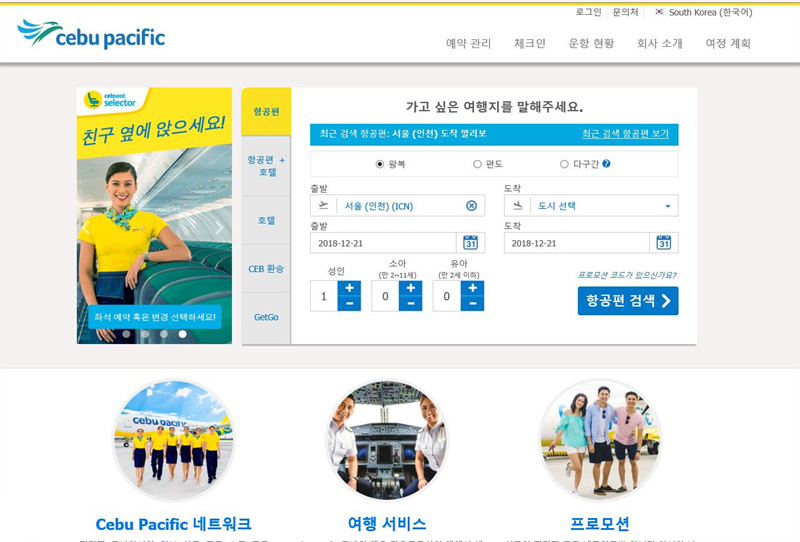Open the 체크인 menu
This screenshot has width=800, height=542.
pos(530,43)
